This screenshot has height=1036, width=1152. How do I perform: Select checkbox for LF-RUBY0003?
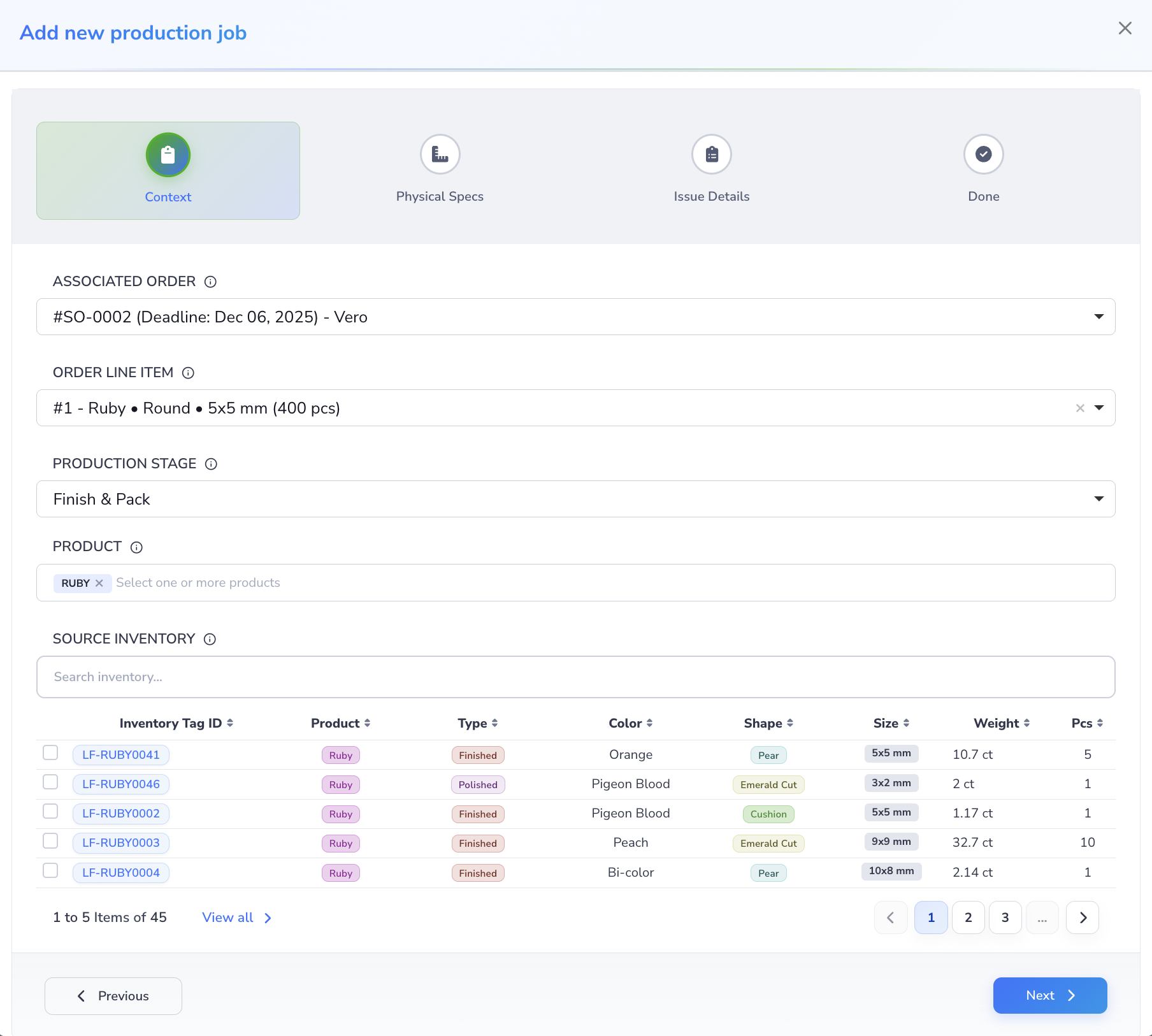pos(50,841)
